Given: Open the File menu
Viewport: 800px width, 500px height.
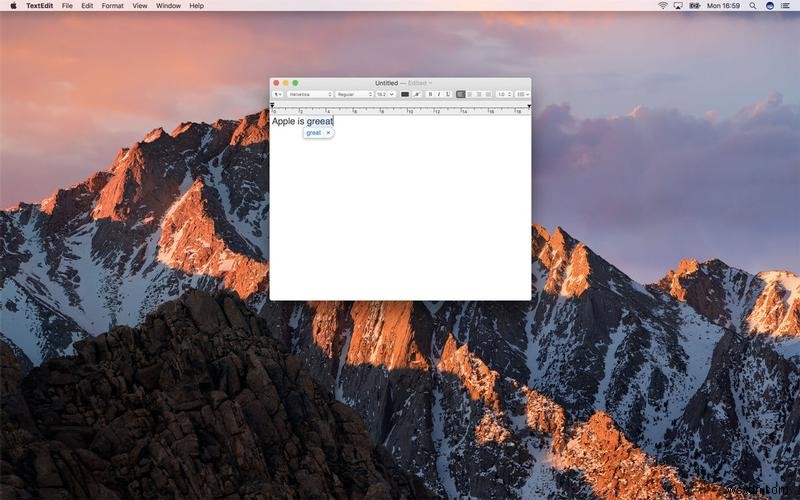Looking at the screenshot, I should 67,6.
